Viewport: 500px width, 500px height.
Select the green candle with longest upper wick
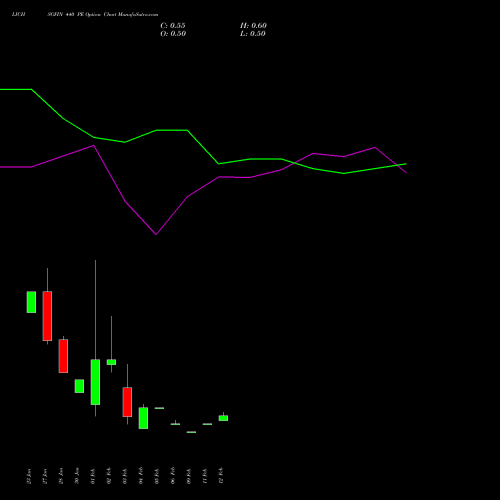(x=95, y=382)
